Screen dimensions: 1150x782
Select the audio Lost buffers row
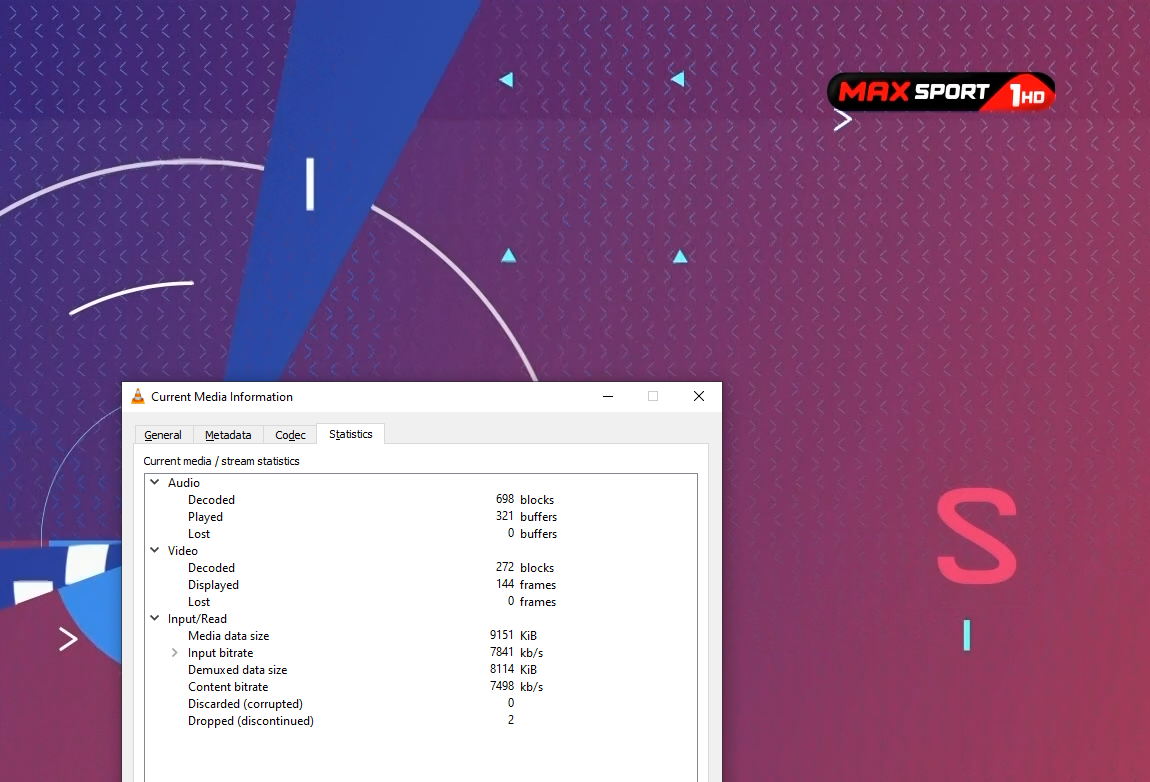pos(421,534)
